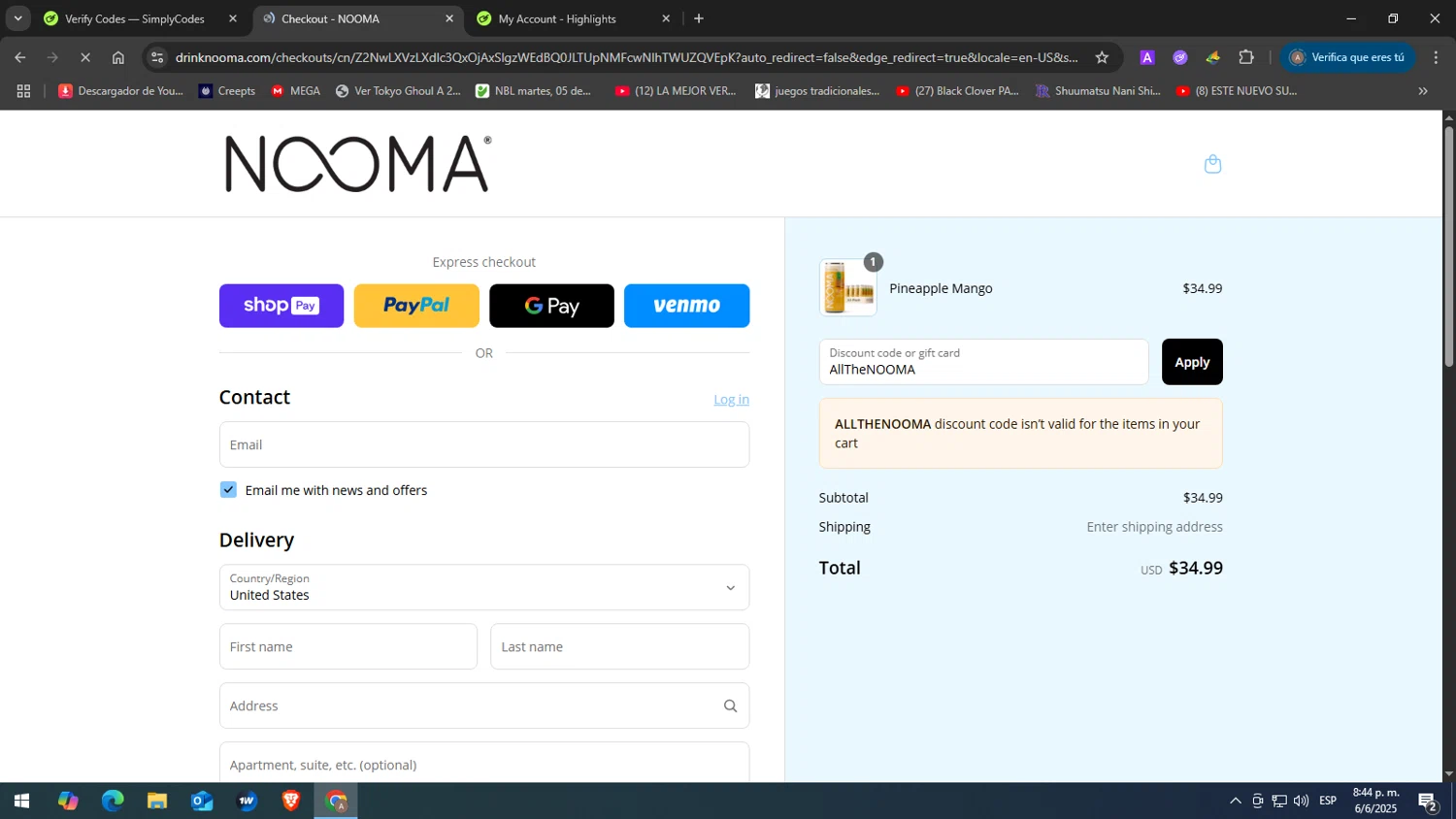Open the tab search dropdown
1456x819 pixels.
17,18
